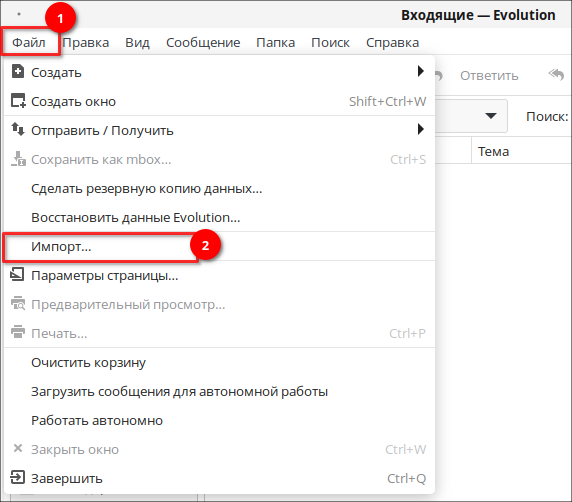Open the Сообщение menu

click(203, 43)
